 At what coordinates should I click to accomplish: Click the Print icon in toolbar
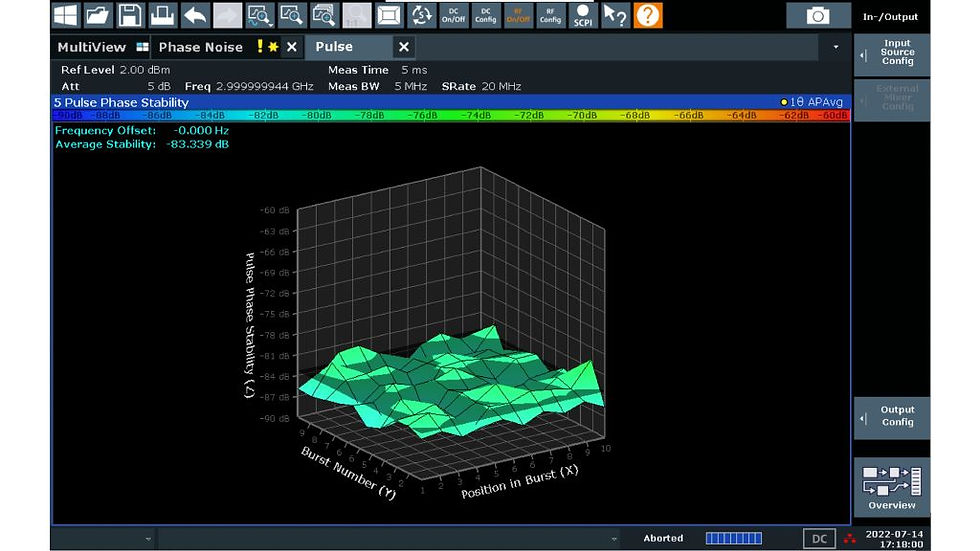[162, 14]
